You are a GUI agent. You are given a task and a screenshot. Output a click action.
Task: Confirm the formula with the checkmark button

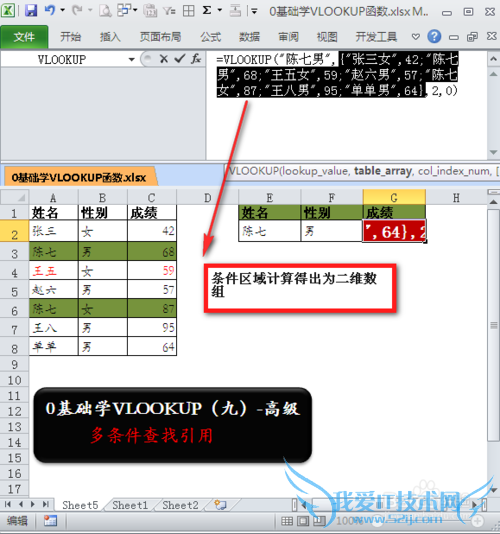[179, 59]
